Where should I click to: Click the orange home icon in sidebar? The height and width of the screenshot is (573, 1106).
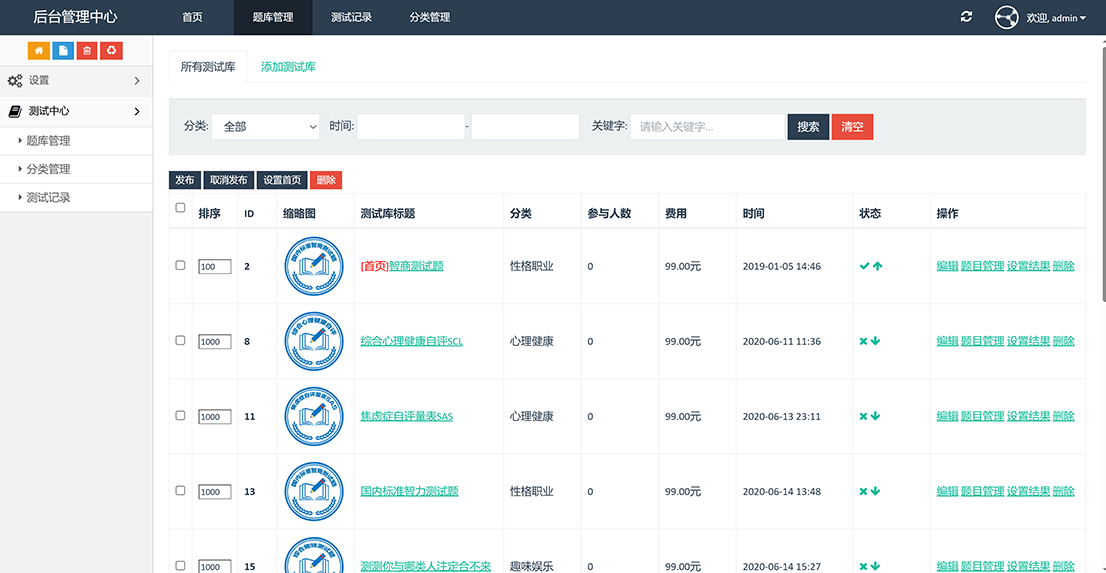coord(39,50)
